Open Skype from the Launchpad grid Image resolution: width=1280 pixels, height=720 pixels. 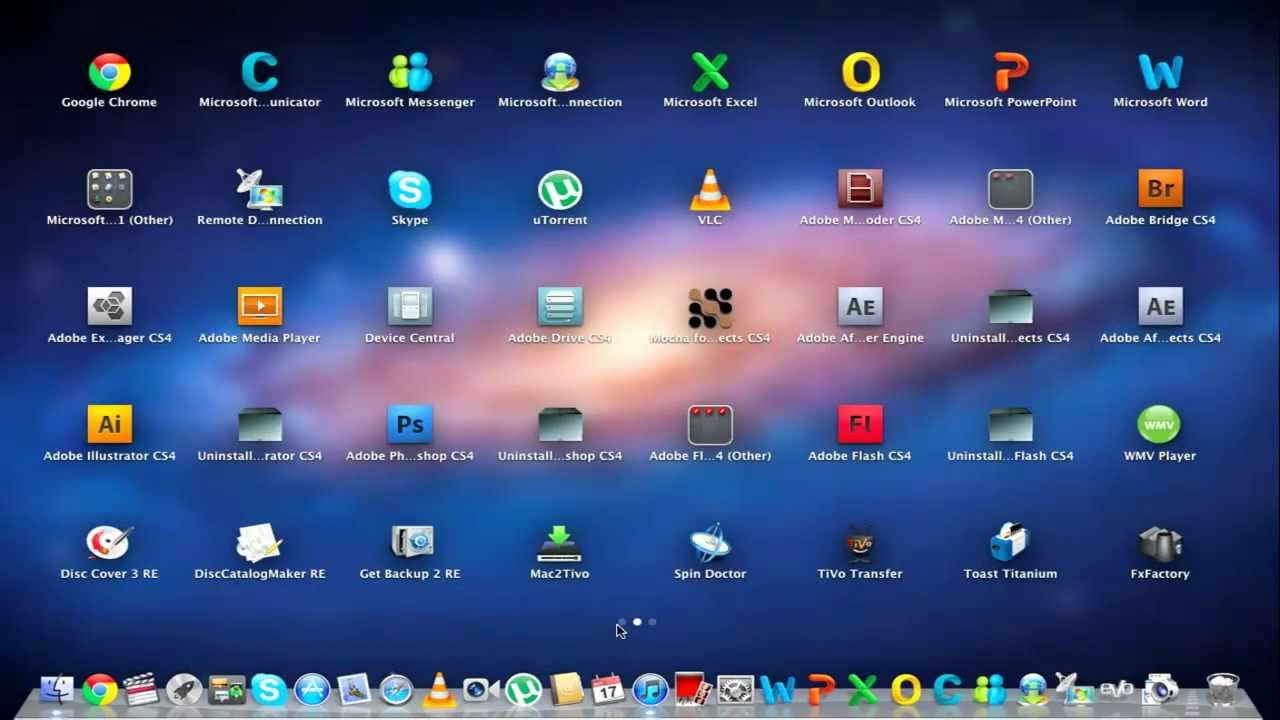(410, 189)
